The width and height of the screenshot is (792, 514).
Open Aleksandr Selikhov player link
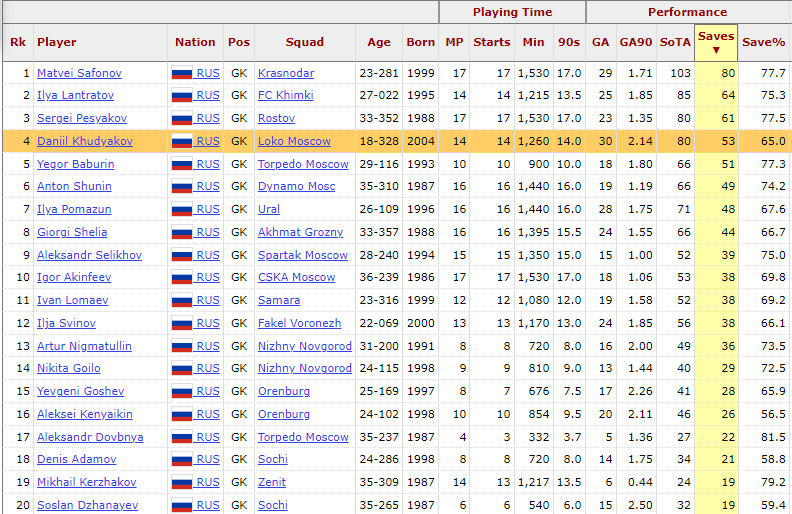[x=89, y=255]
